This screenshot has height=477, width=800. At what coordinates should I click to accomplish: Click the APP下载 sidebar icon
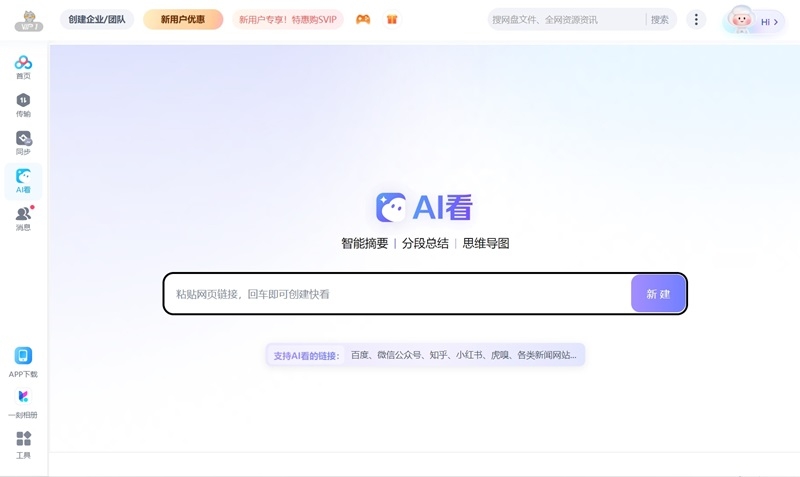point(23,362)
